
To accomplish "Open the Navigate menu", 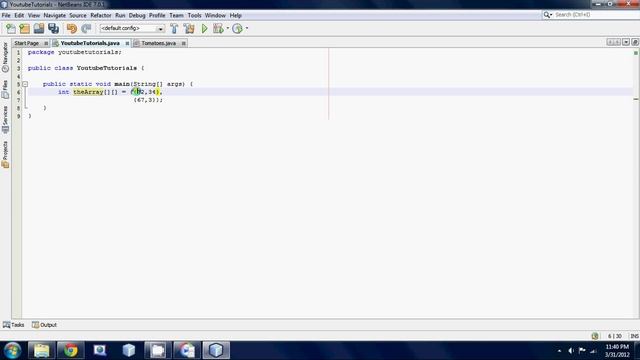I will tap(55, 16).
